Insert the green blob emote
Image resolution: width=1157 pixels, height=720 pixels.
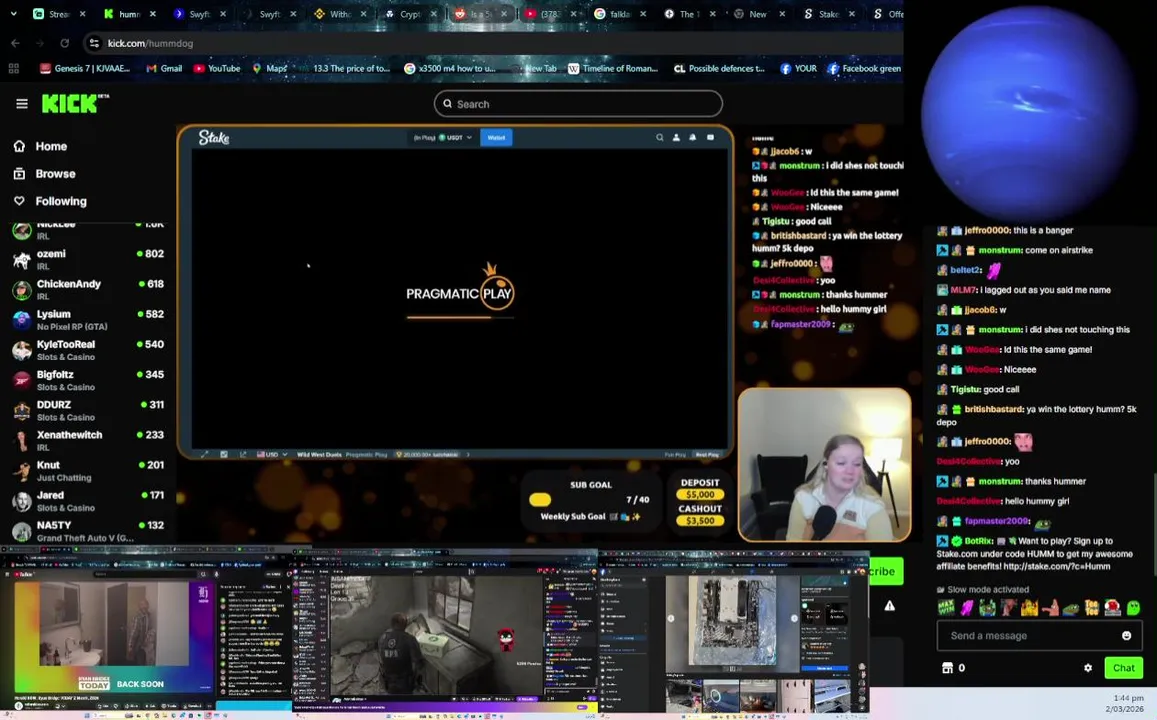point(1133,608)
